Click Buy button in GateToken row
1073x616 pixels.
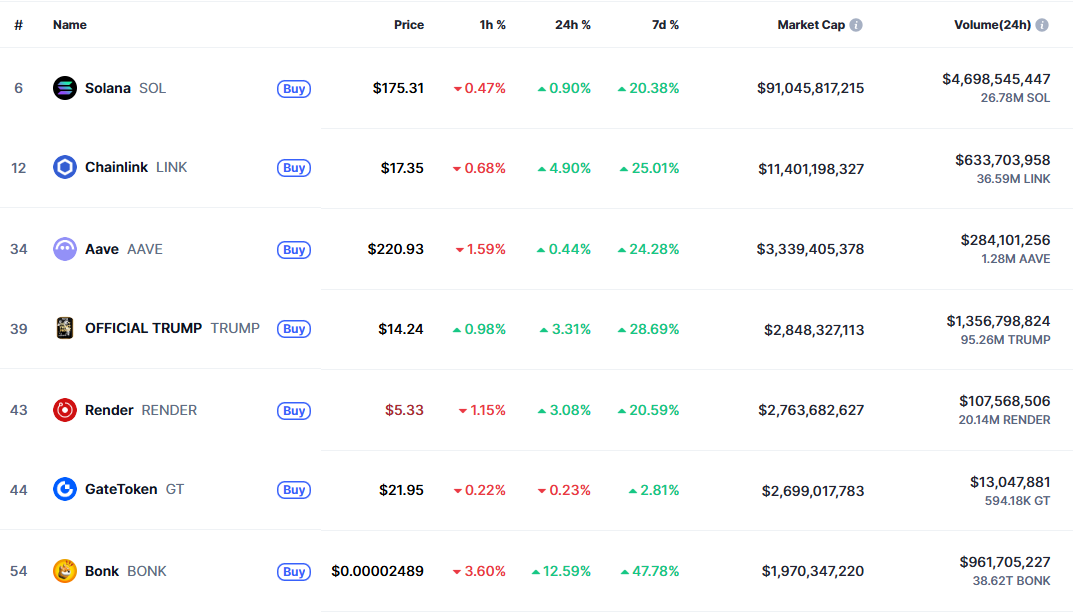[294, 490]
